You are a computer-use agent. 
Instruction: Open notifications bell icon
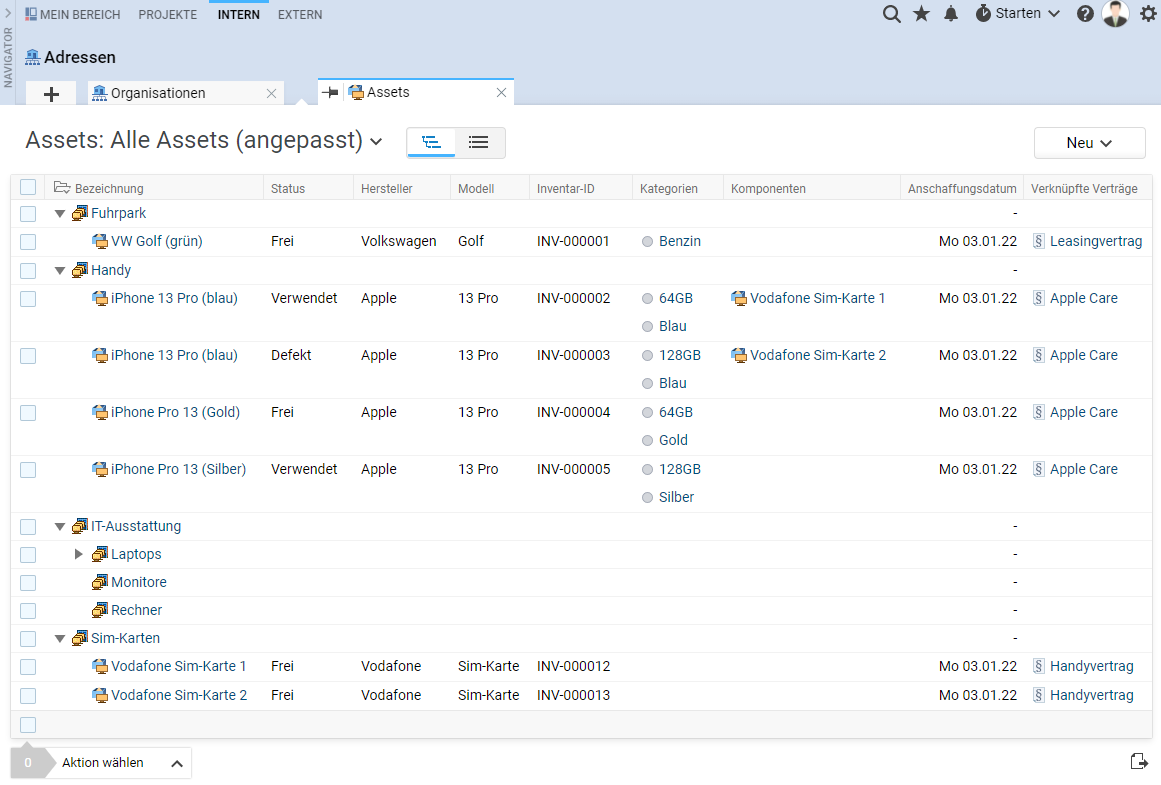click(x=951, y=14)
